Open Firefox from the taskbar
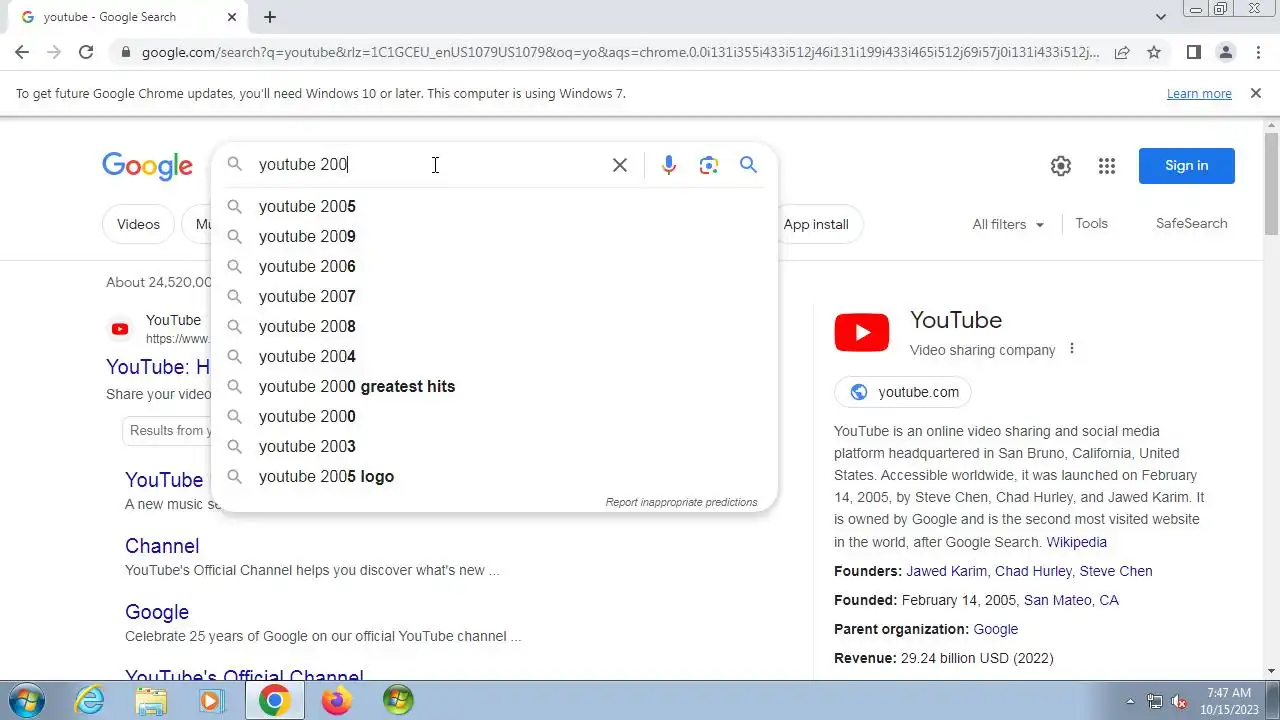The image size is (1280, 720). 336,700
